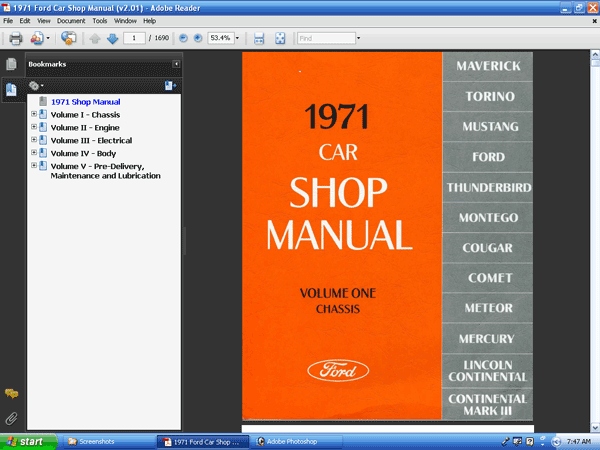Open the Volume IV - Body bookmark
The height and width of the screenshot is (450, 600).
[83, 153]
